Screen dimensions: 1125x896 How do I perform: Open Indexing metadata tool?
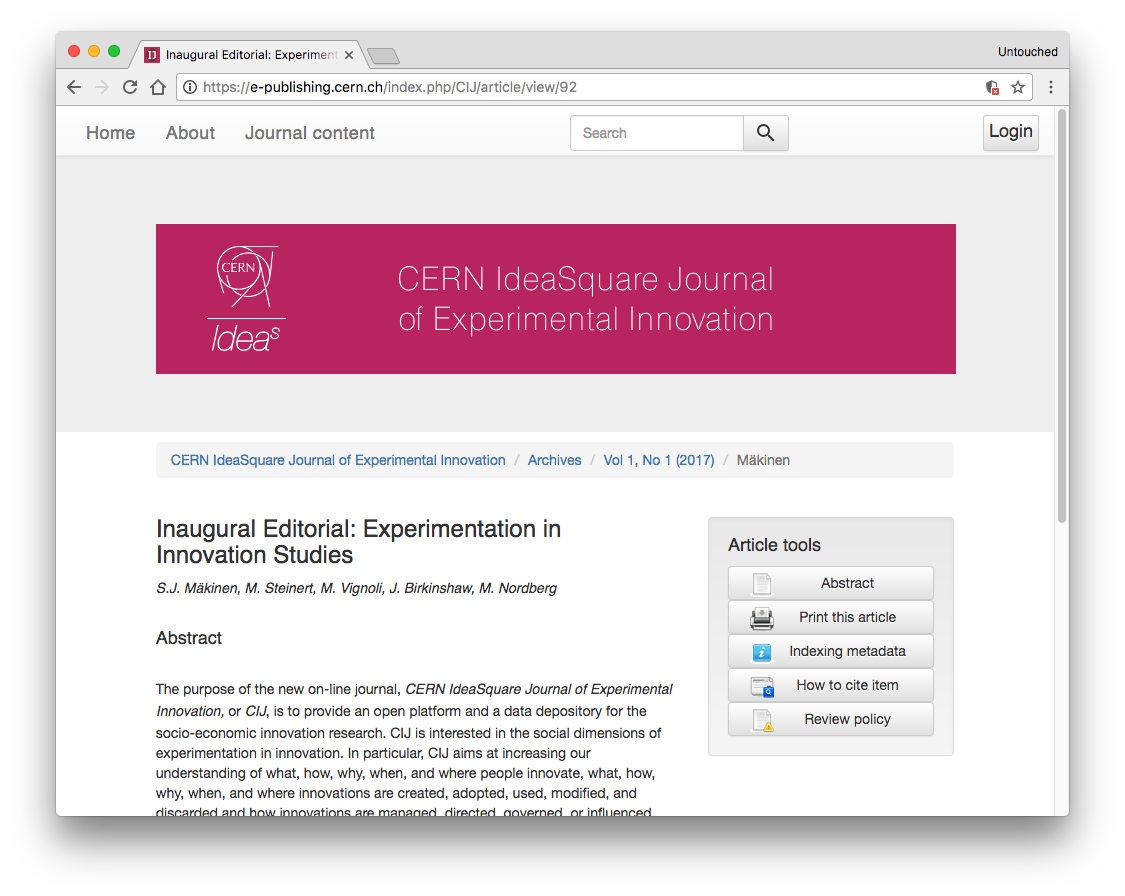(831, 651)
